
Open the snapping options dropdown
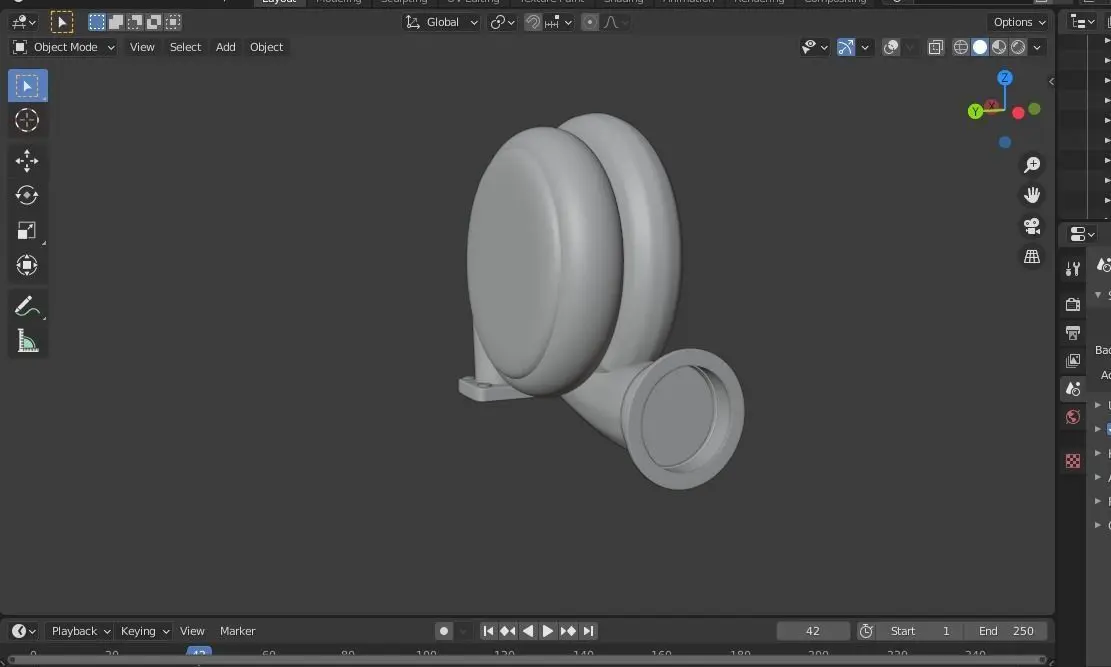(x=558, y=23)
